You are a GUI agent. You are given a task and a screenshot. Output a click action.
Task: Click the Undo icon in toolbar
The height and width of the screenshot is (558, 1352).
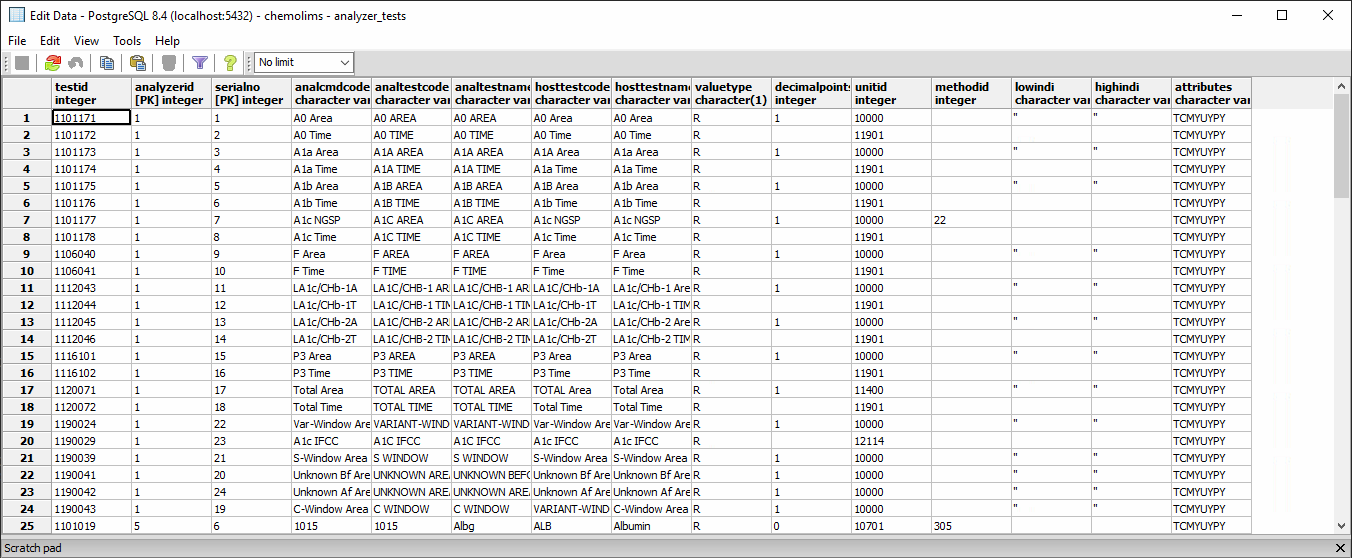click(77, 63)
